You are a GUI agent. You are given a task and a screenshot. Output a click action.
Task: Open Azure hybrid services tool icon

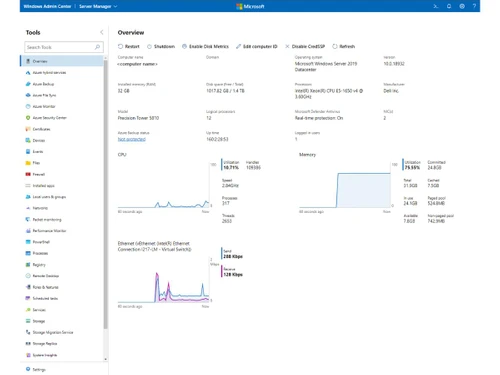(x=28, y=73)
